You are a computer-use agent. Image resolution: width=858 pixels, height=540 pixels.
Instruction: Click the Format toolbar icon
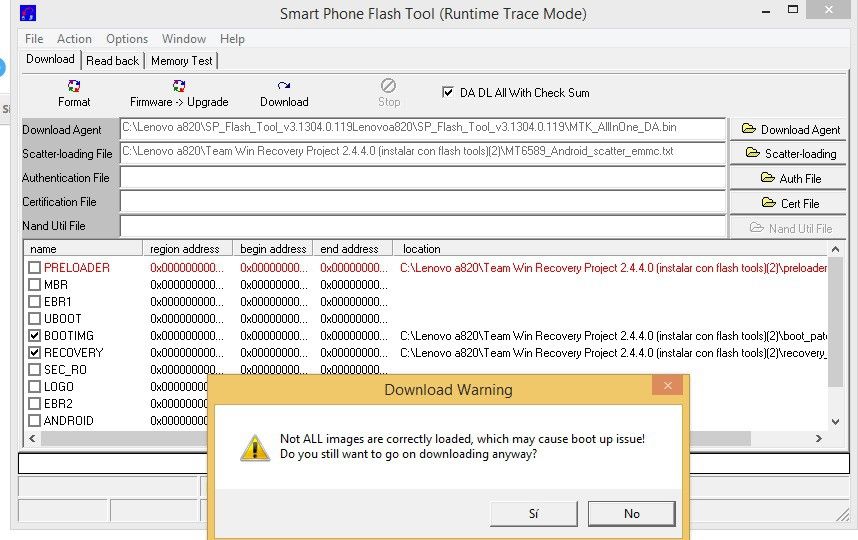(x=74, y=86)
